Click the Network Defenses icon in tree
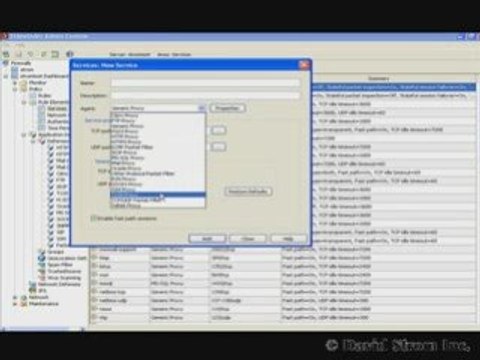Viewport: 480px width, 360px height. click(33, 284)
